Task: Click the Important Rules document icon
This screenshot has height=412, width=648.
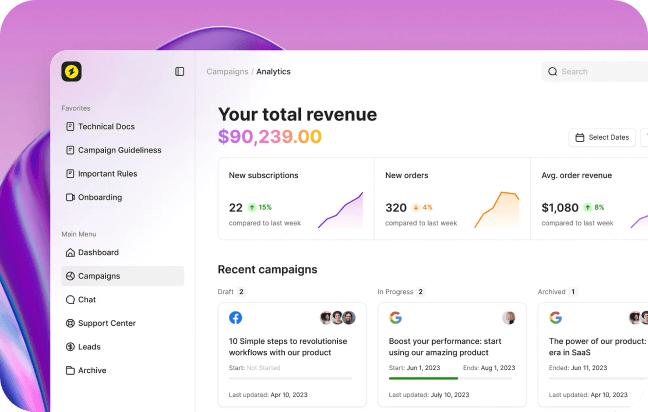Action: (x=70, y=174)
